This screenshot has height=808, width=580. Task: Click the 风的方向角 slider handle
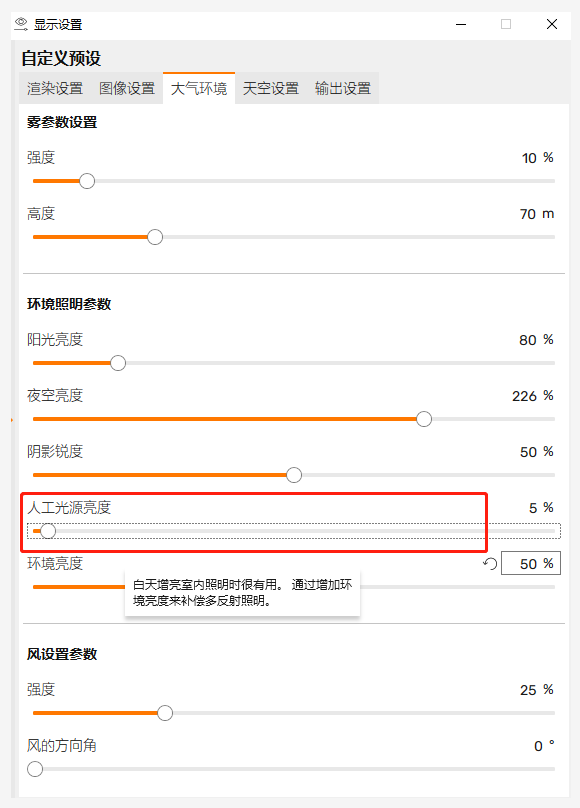(x=35, y=769)
